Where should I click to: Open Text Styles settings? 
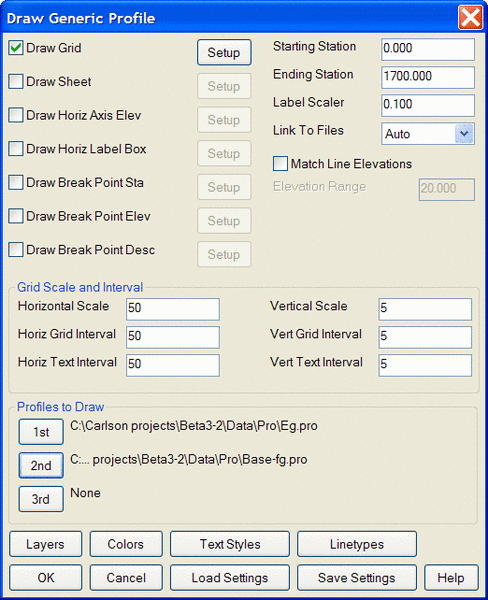pyautogui.click(x=230, y=544)
